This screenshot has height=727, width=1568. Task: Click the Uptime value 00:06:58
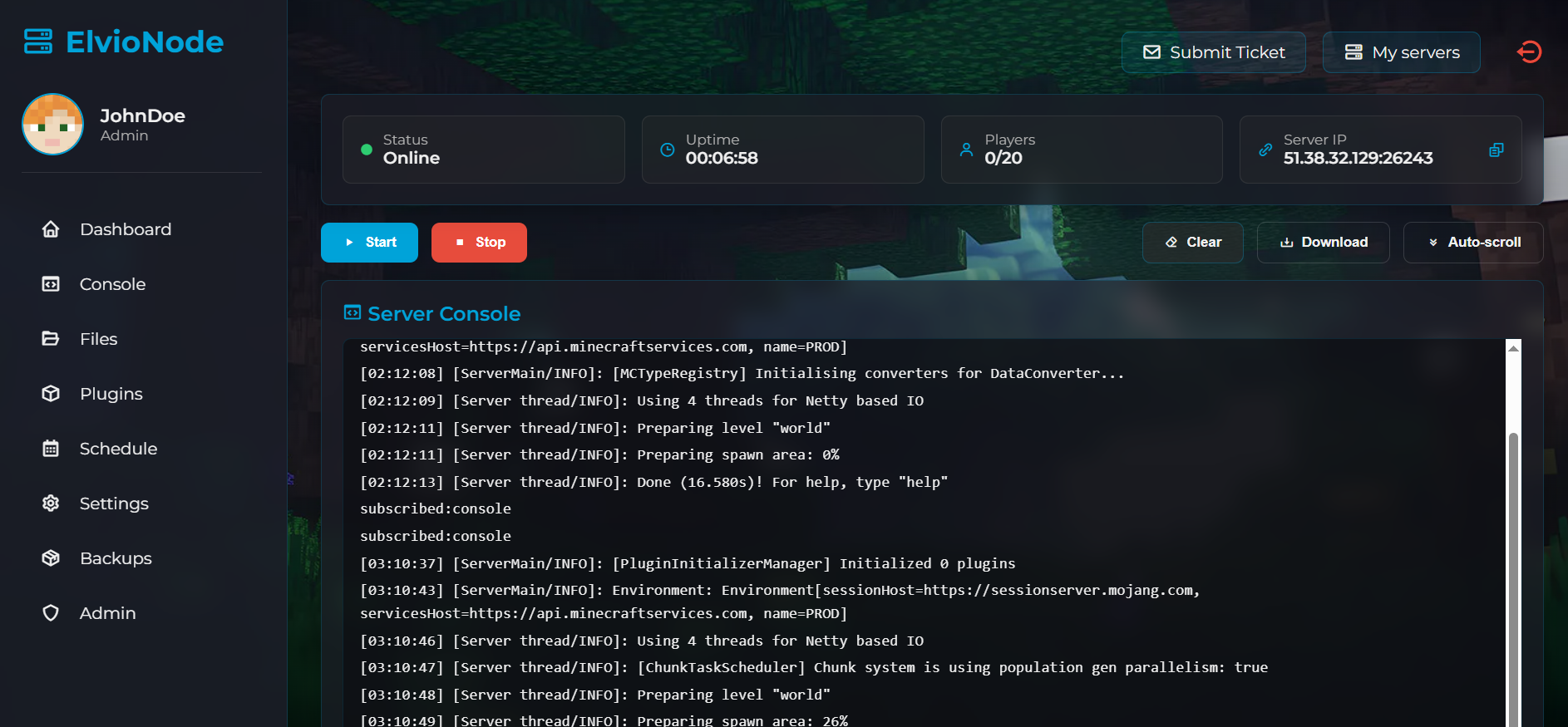722,158
